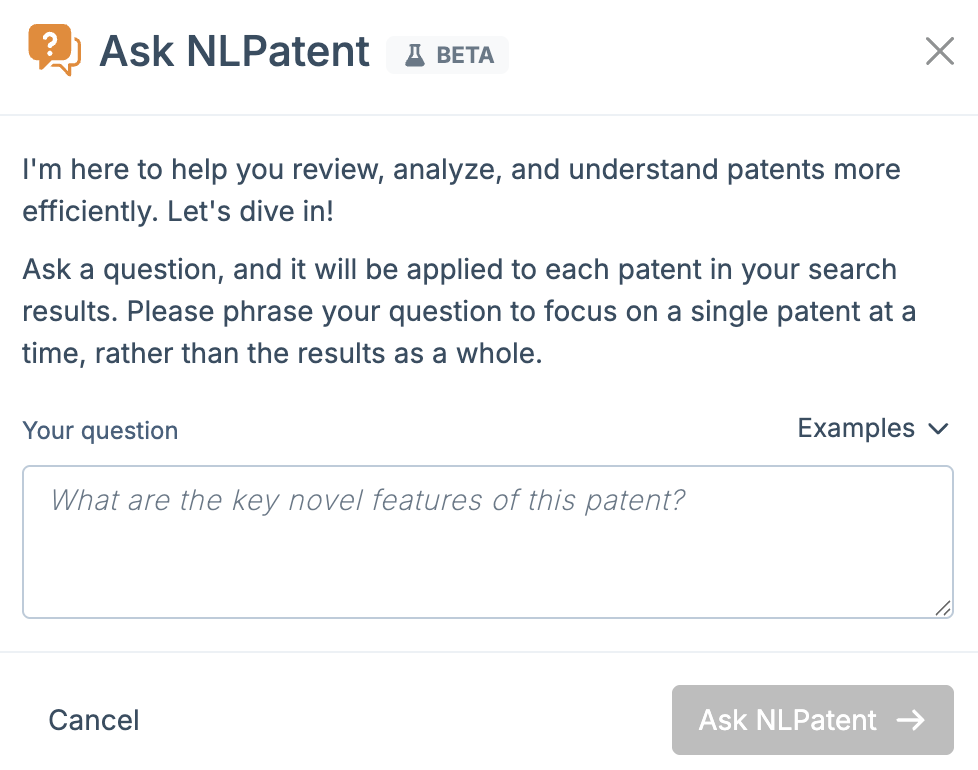Expand the chevron beside Examples
This screenshot has height=770, width=978.
pyautogui.click(x=938, y=429)
